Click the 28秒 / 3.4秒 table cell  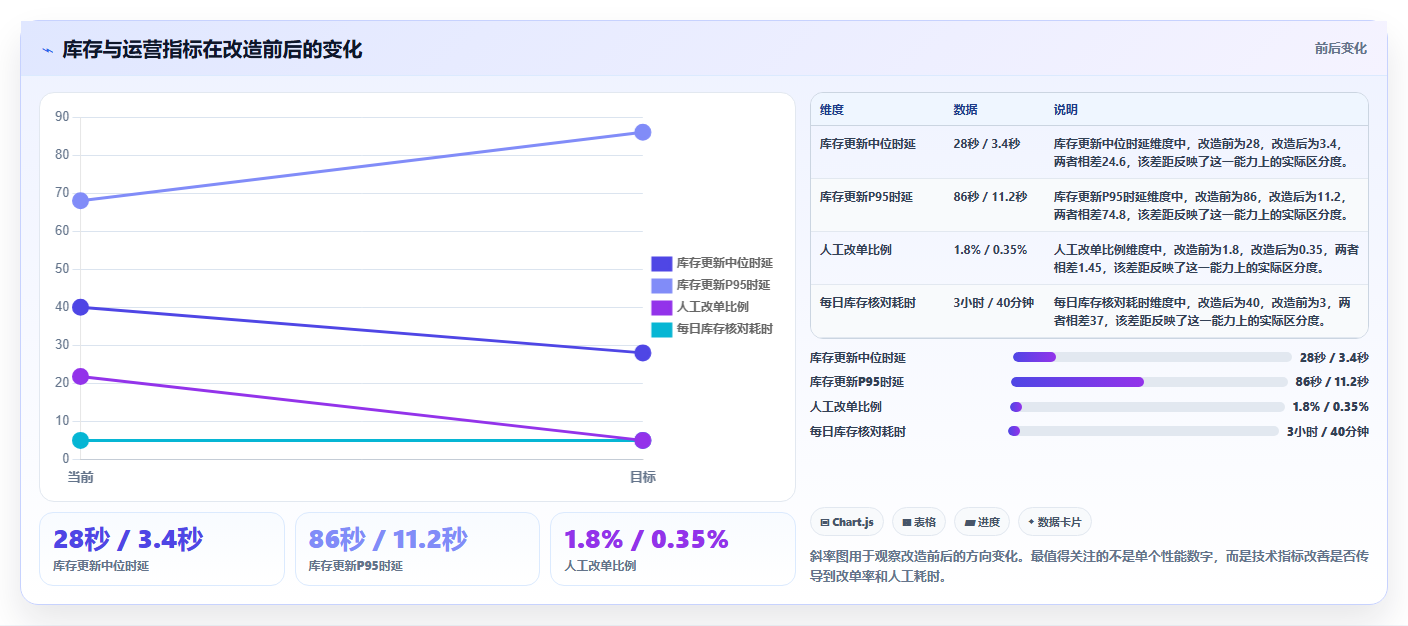pos(987,144)
